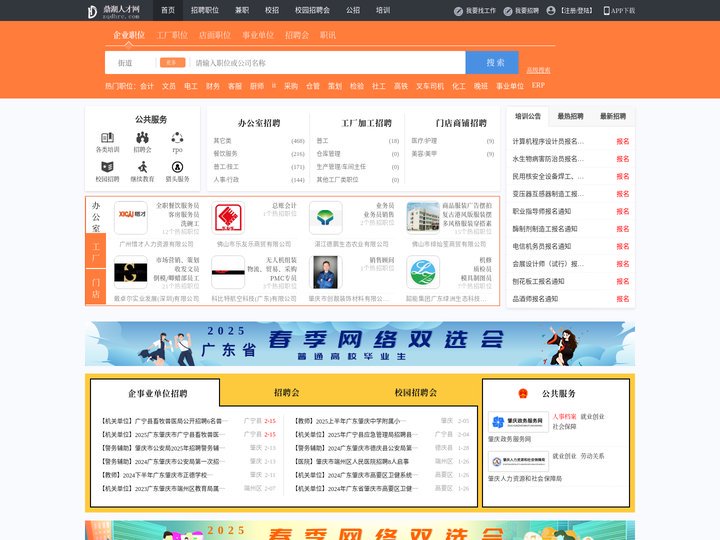Select the 门店 side tab
720x540 pixels.
click(x=96, y=287)
